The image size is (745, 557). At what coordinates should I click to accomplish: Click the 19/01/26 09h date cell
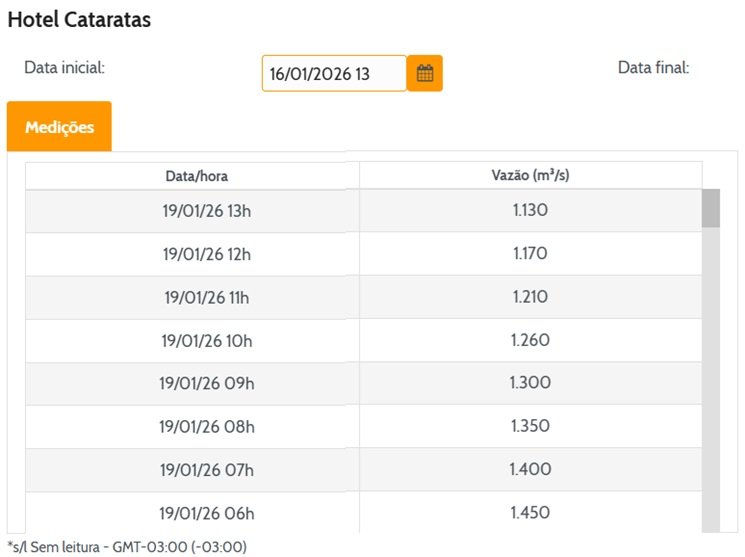pyautogui.click(x=207, y=383)
